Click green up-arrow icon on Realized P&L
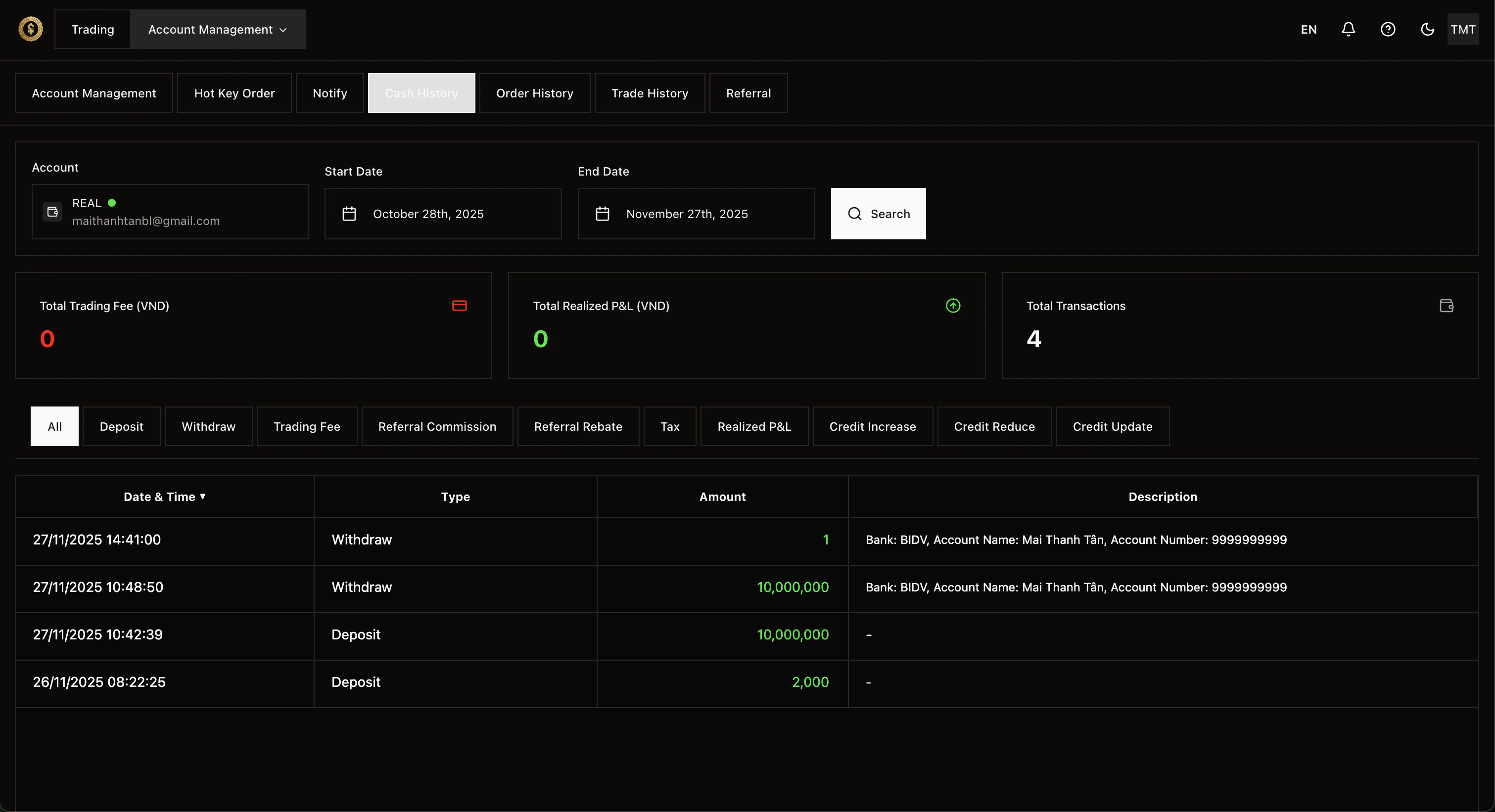The image size is (1495, 812). 953,306
